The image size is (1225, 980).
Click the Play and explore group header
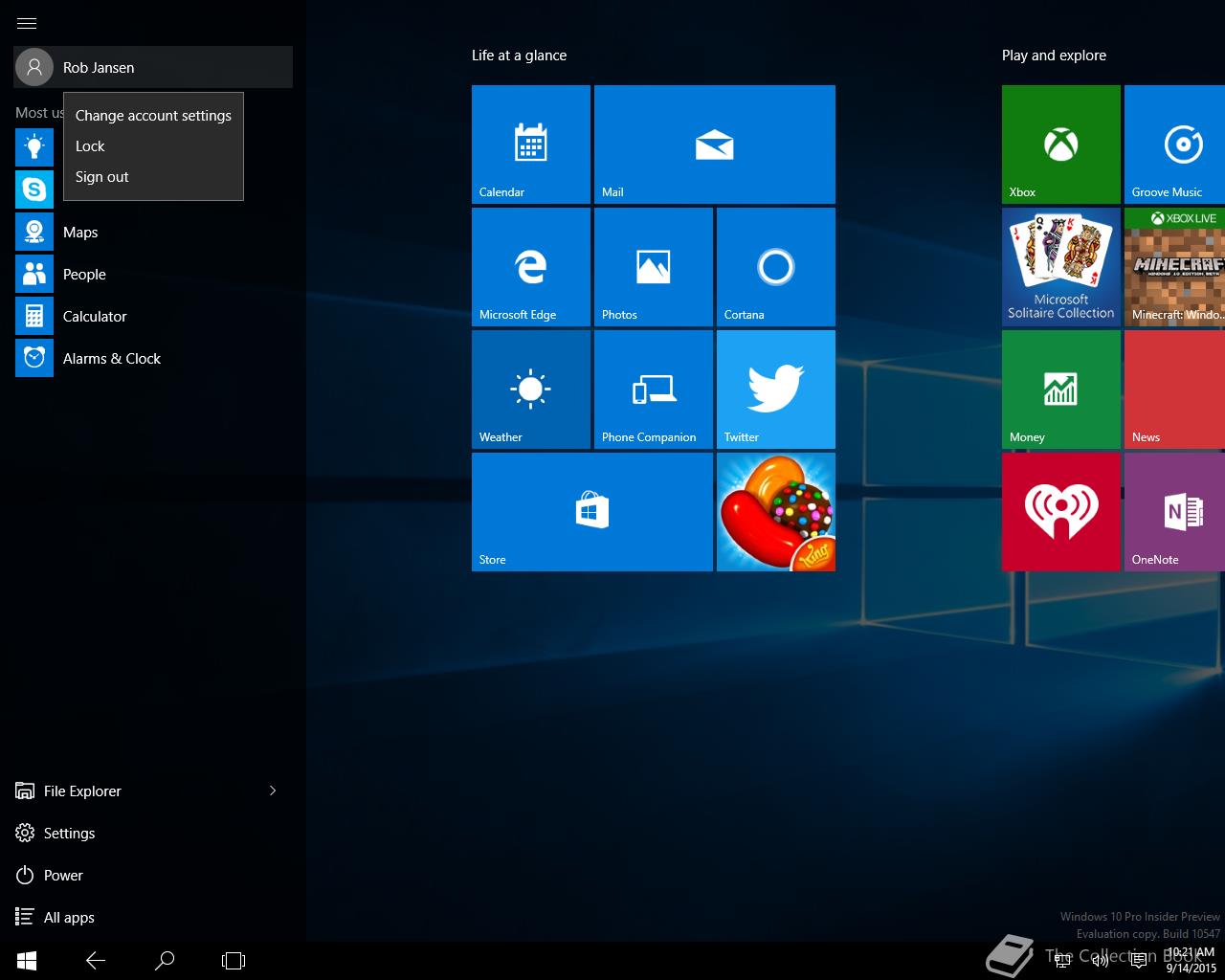pyautogui.click(x=1054, y=56)
